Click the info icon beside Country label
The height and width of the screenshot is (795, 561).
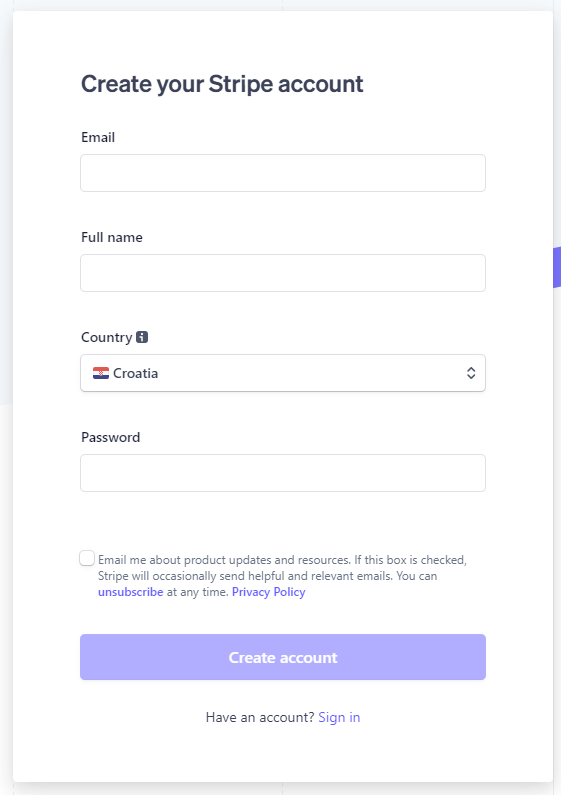tap(142, 337)
